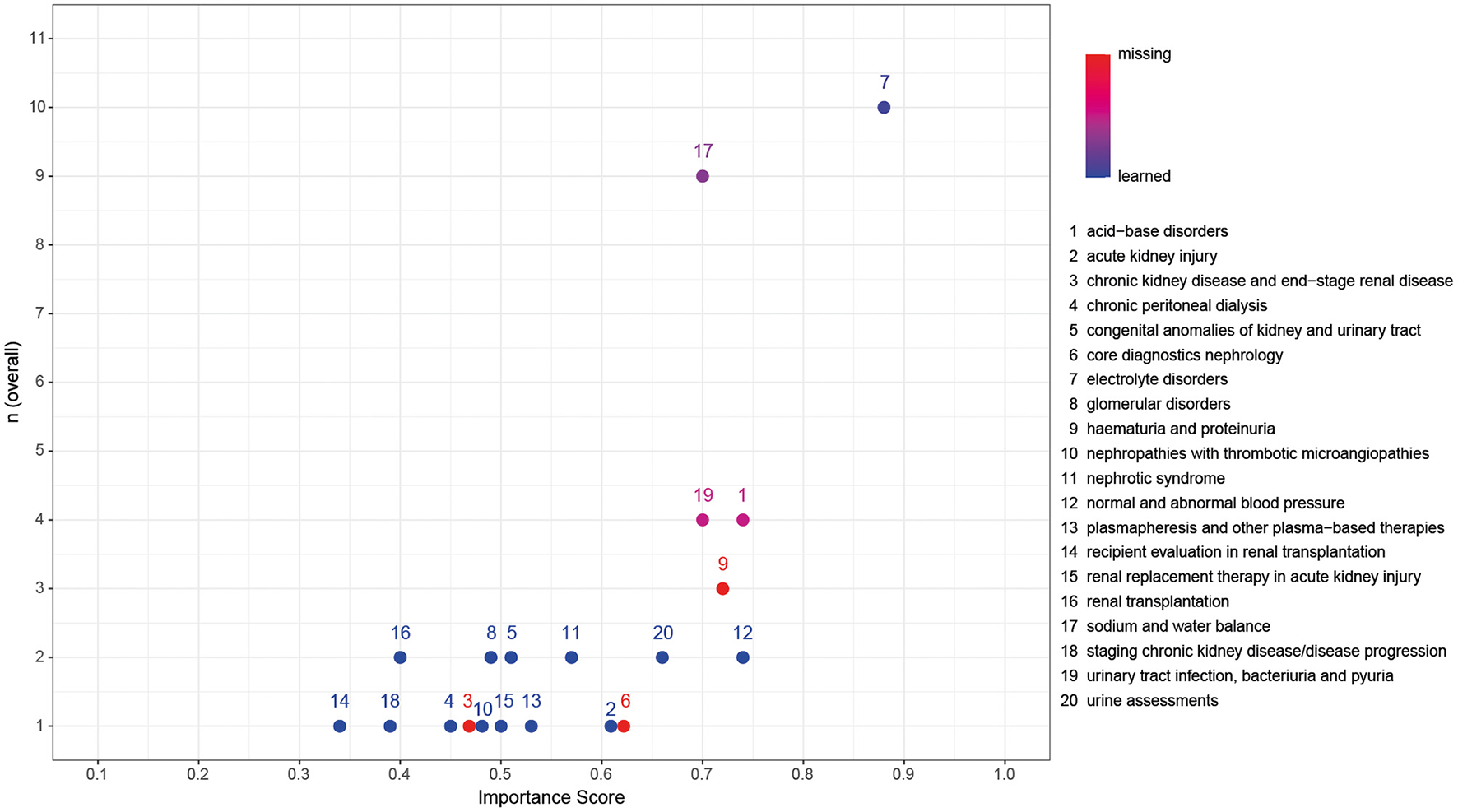
Task: Select the red point labeled 6
Action: (624, 726)
